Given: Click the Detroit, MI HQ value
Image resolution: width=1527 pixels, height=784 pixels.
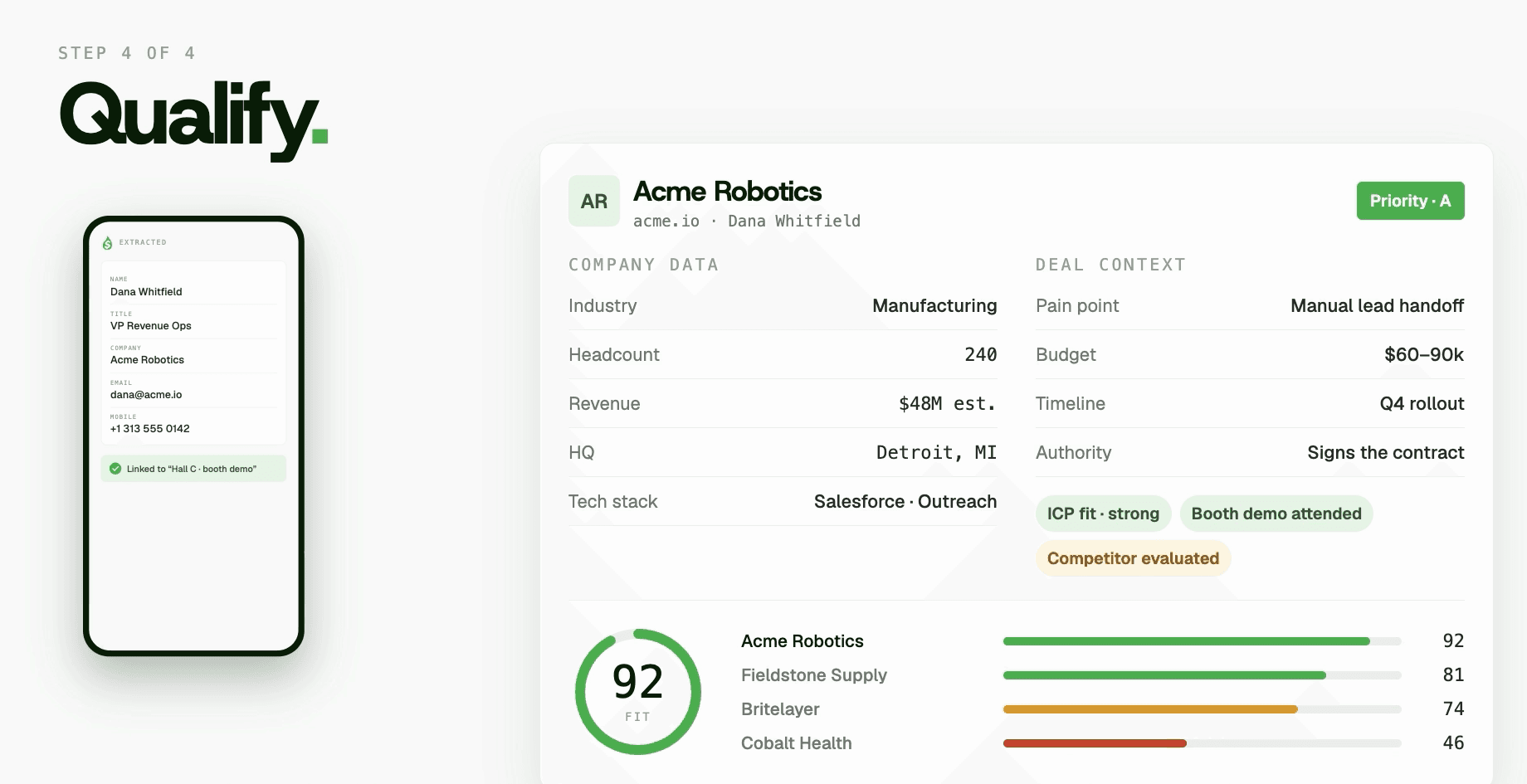Looking at the screenshot, I should 937,453.
